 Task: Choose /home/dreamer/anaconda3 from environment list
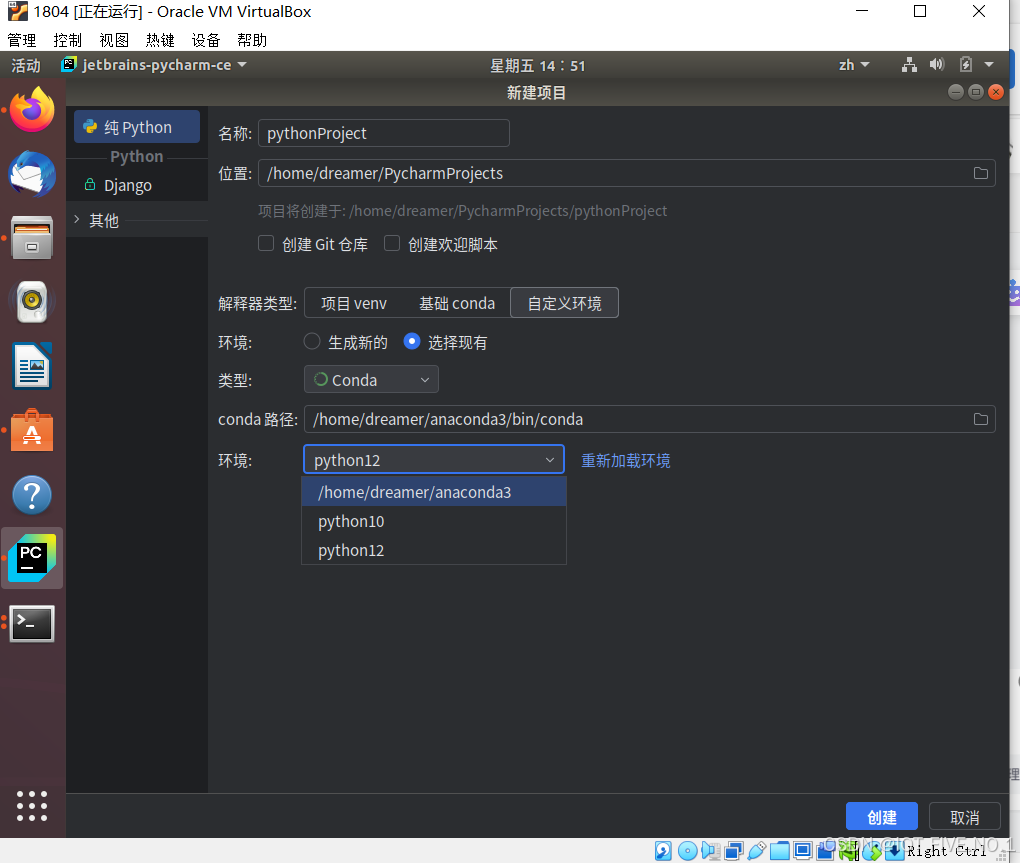434,492
